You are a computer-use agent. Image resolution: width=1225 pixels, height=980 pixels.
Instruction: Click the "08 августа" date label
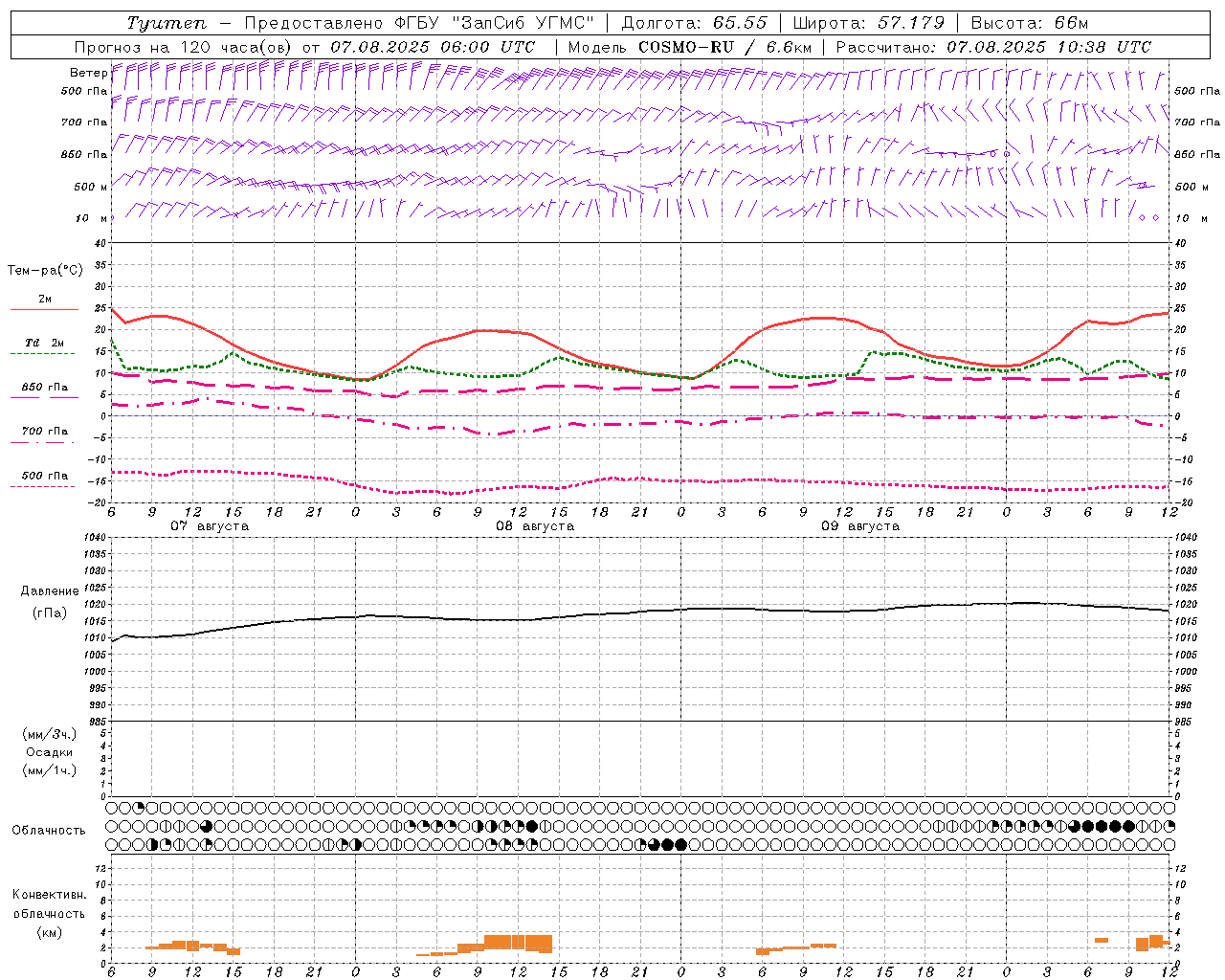[535, 526]
